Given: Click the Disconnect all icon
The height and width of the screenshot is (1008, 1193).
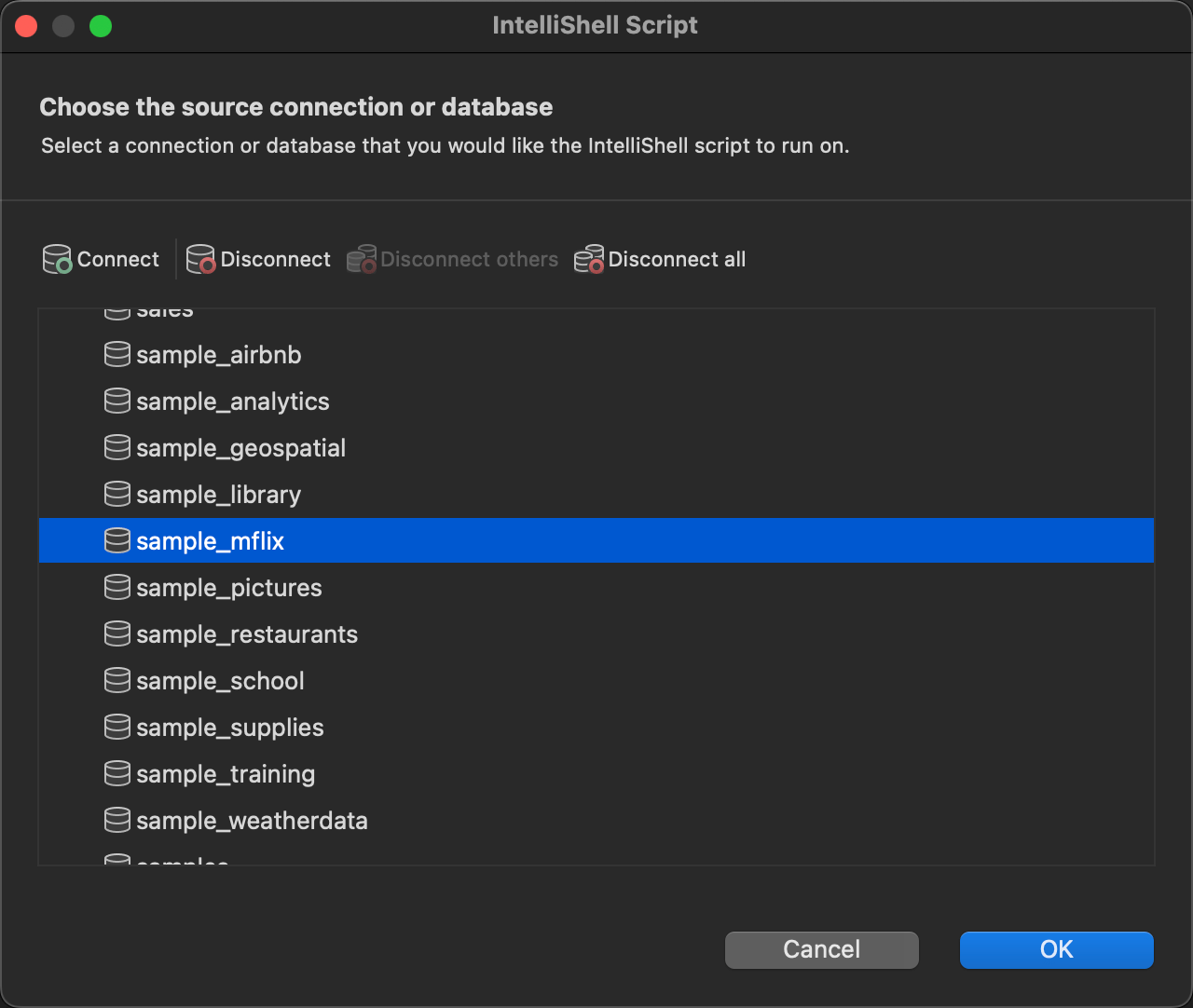Looking at the screenshot, I should [589, 259].
